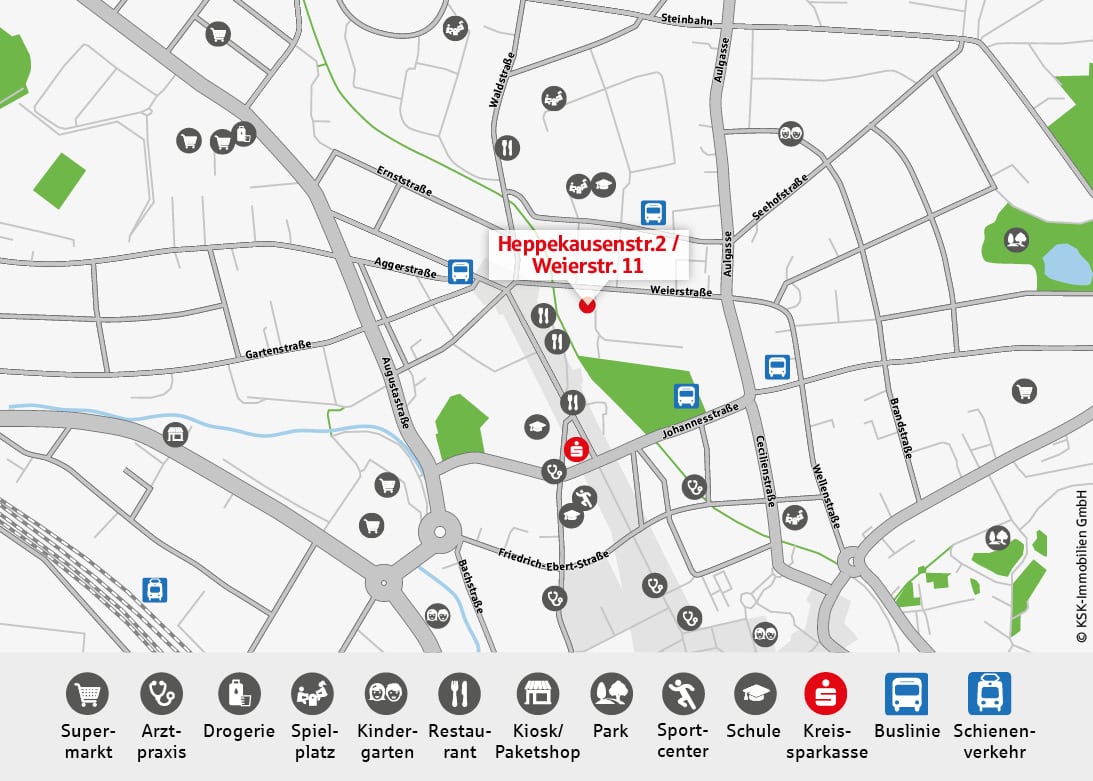Click the Heppekausenstr.2 / Weierstr. 11 address label
Viewport: 1093px width, 781px height.
tap(588, 255)
